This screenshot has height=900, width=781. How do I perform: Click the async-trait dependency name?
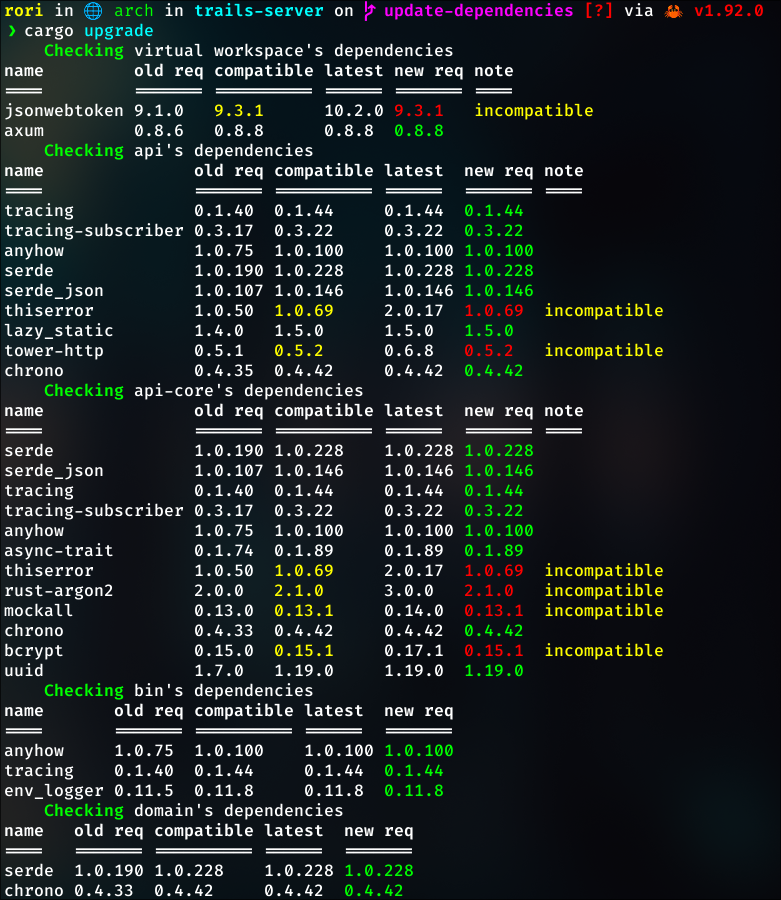pyautogui.click(x=59, y=551)
